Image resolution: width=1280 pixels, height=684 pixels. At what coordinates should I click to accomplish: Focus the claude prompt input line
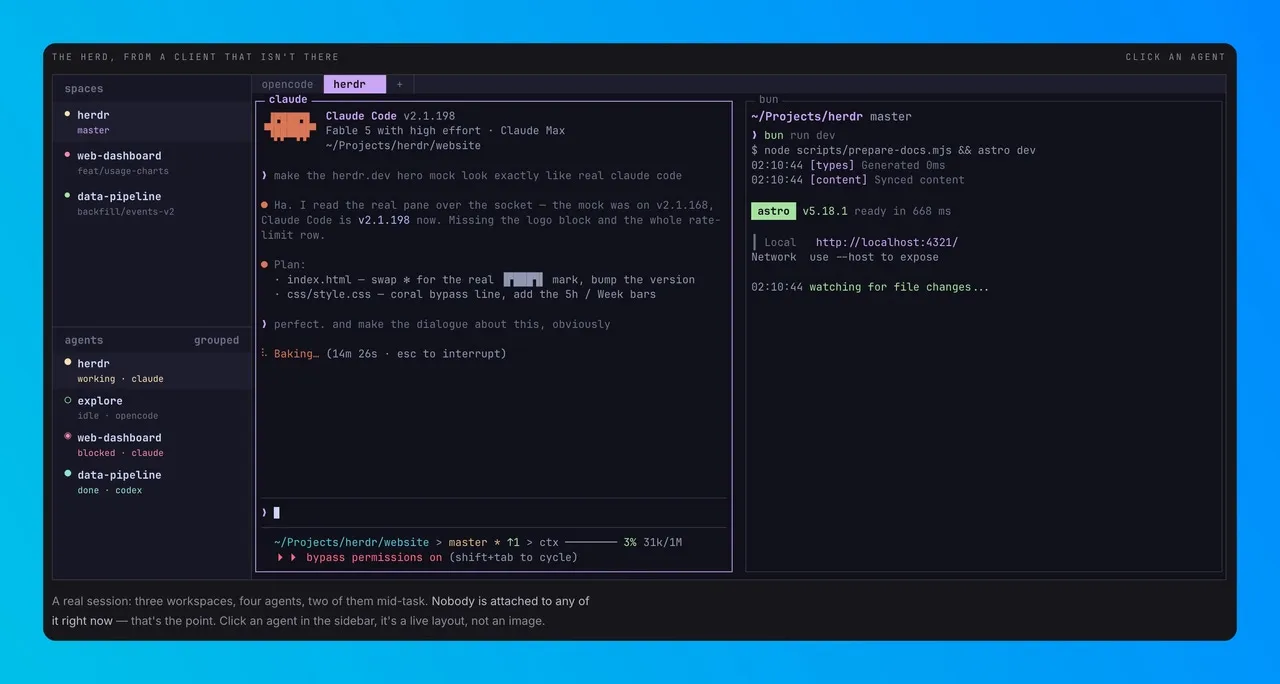(x=493, y=513)
